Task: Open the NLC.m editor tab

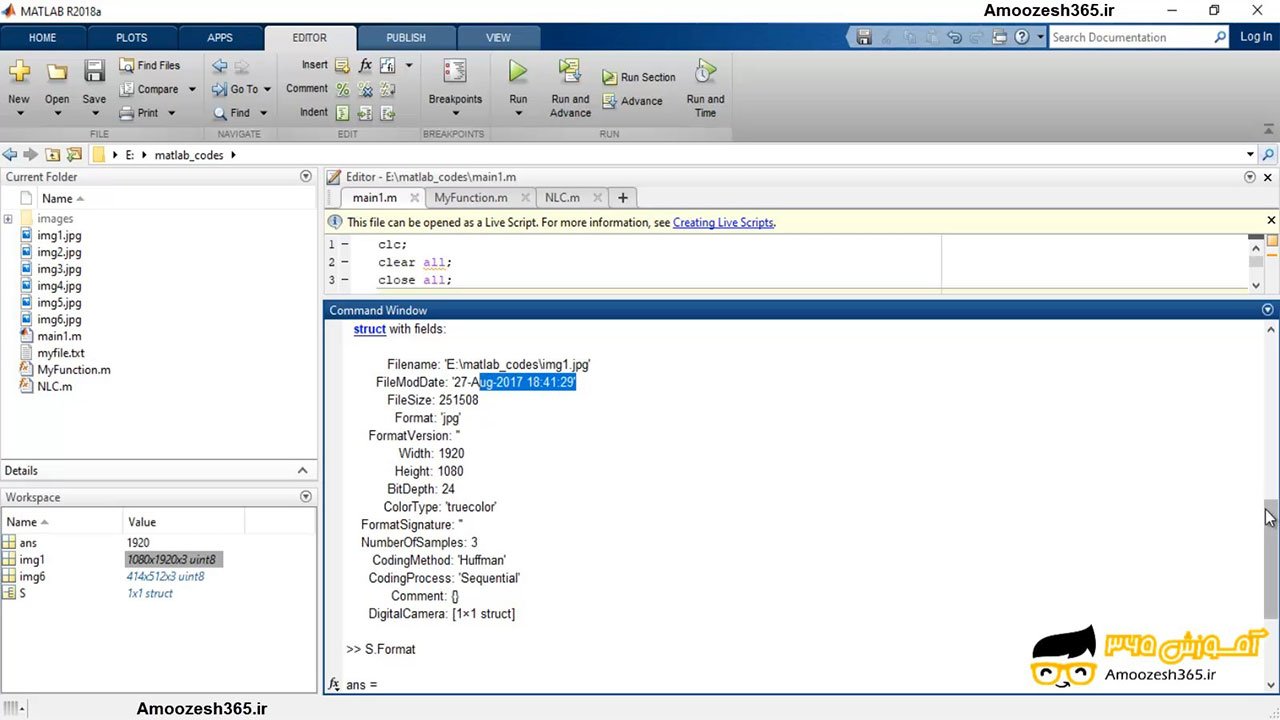Action: pyautogui.click(x=561, y=198)
